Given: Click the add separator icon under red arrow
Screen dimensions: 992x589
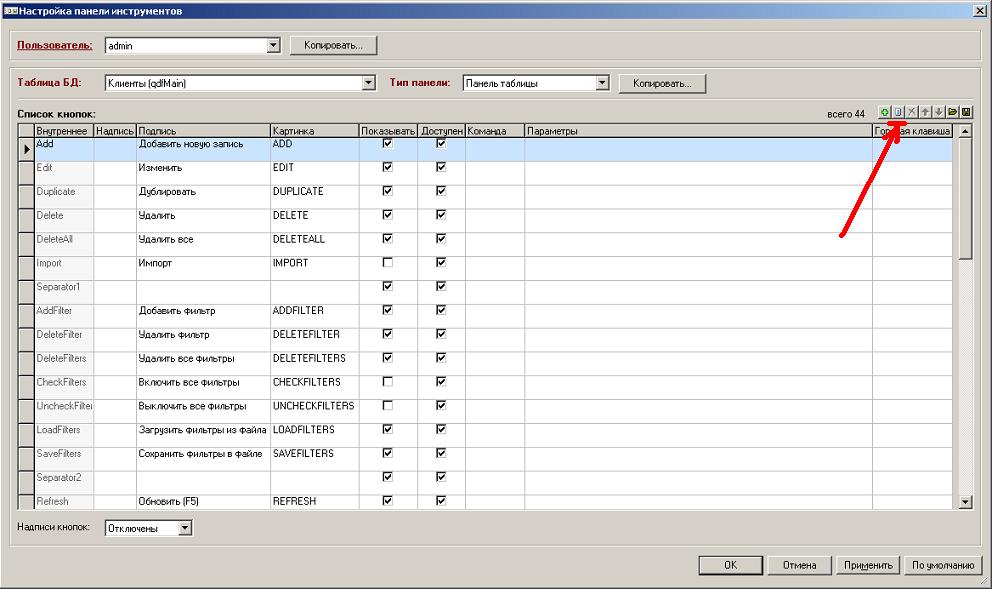Looking at the screenshot, I should (x=898, y=113).
